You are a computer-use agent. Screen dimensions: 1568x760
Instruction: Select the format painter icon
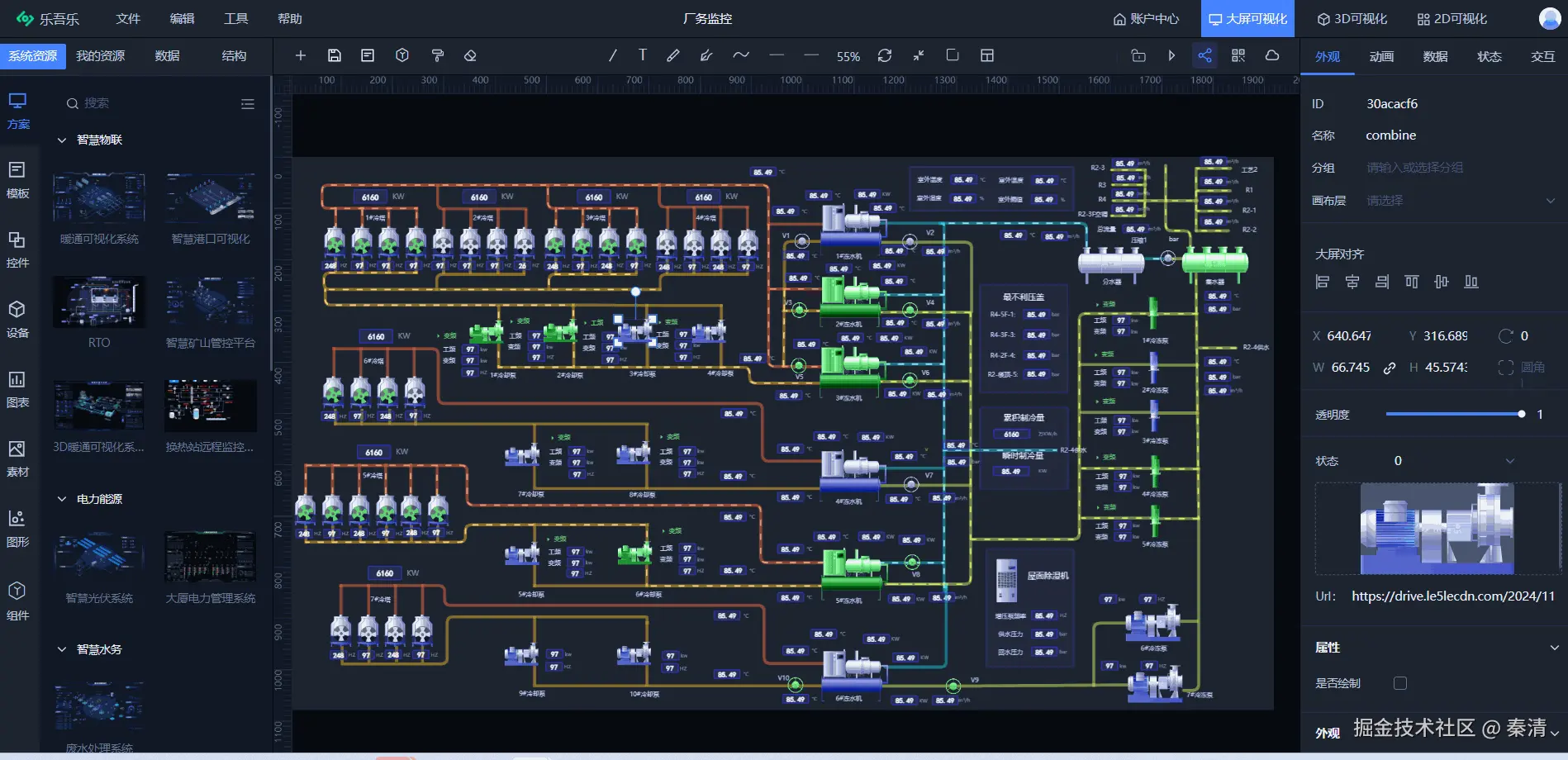click(438, 55)
